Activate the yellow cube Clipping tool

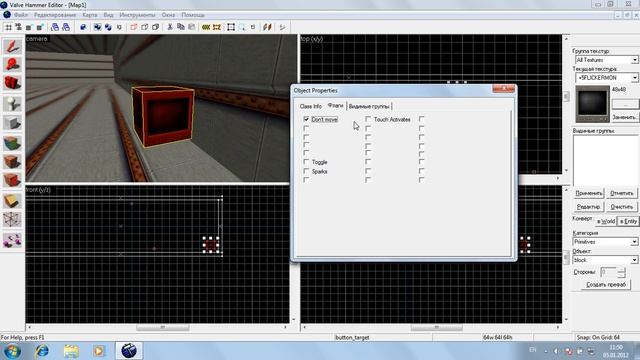(x=12, y=200)
